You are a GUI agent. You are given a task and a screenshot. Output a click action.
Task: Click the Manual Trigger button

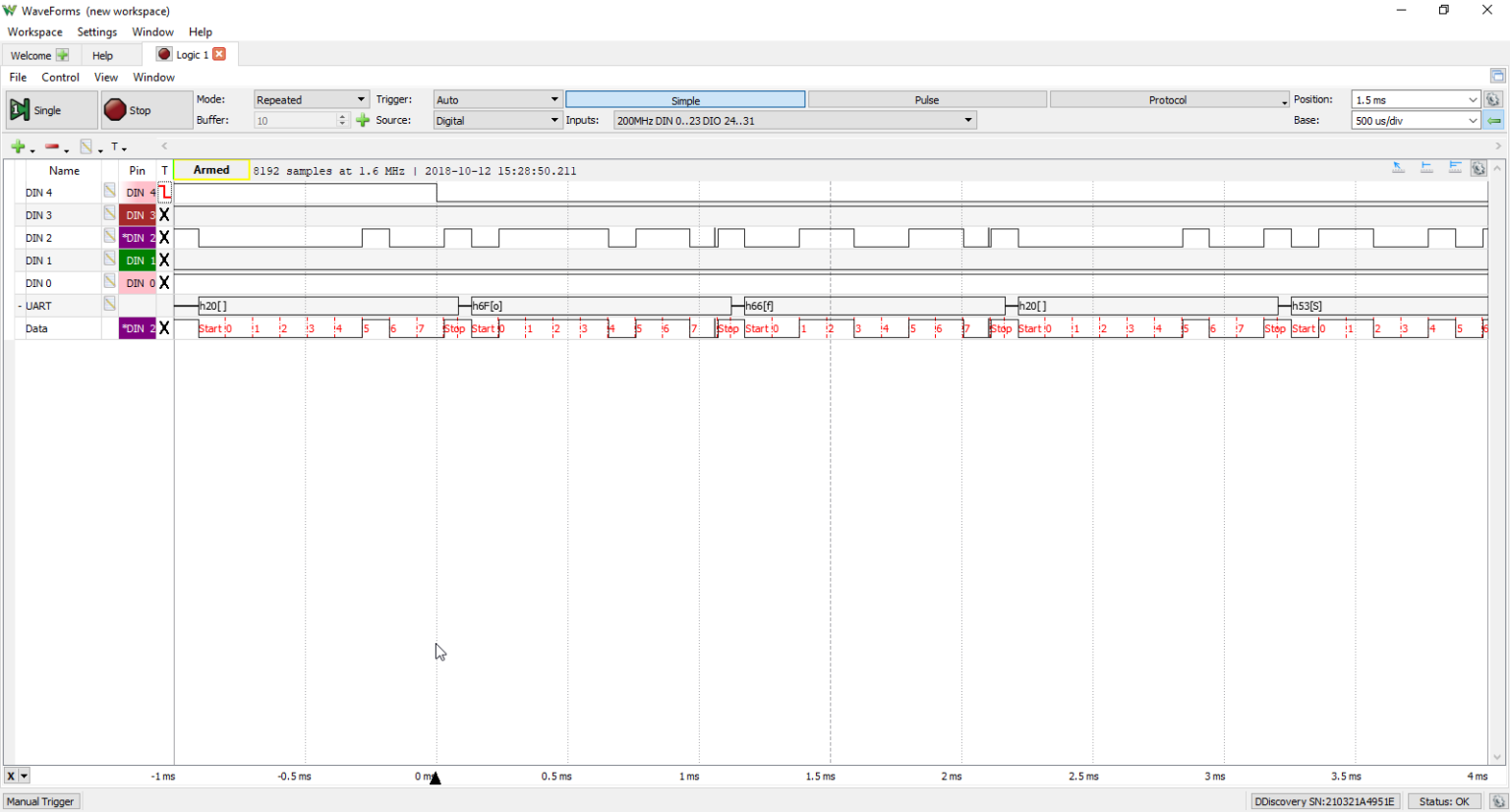(40, 801)
